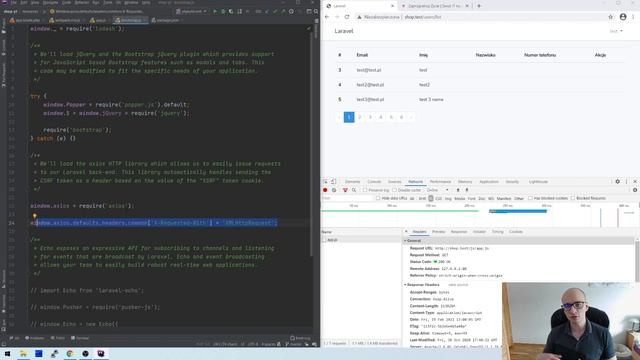
Task: Select the app.js request row
Action: 361,240
